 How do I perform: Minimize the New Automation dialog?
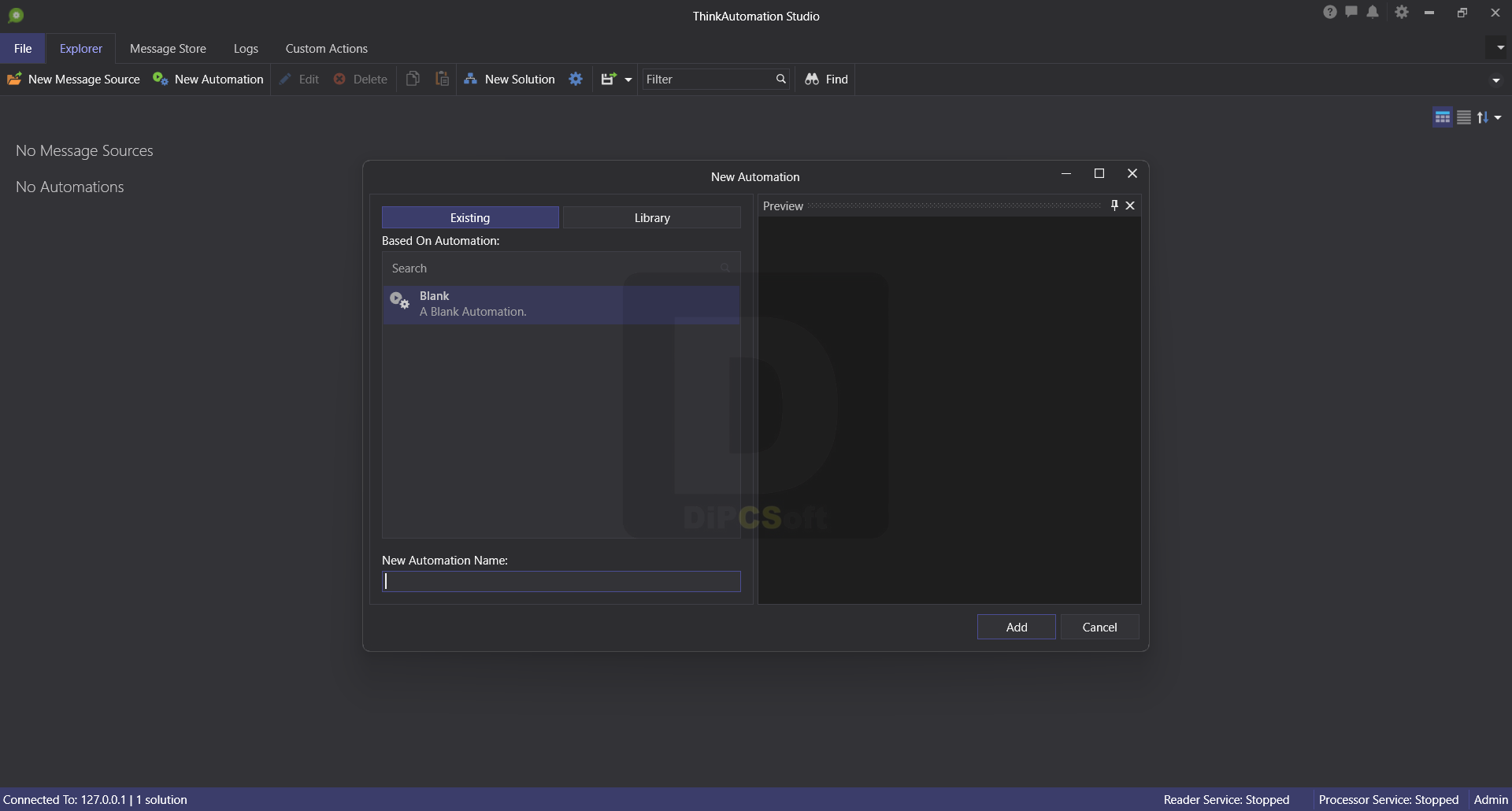pyautogui.click(x=1066, y=174)
